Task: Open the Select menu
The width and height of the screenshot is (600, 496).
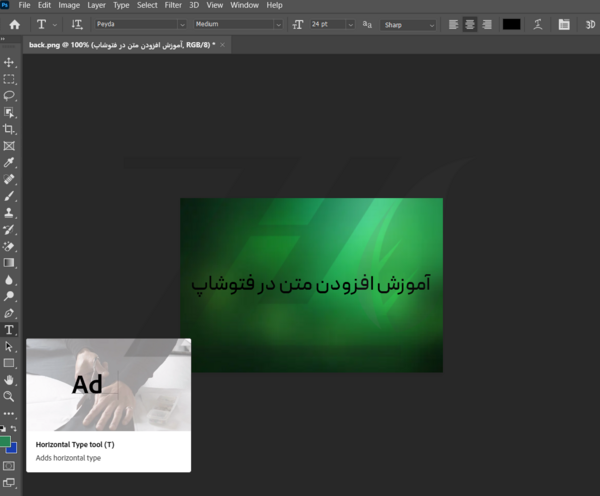Action: tap(147, 5)
